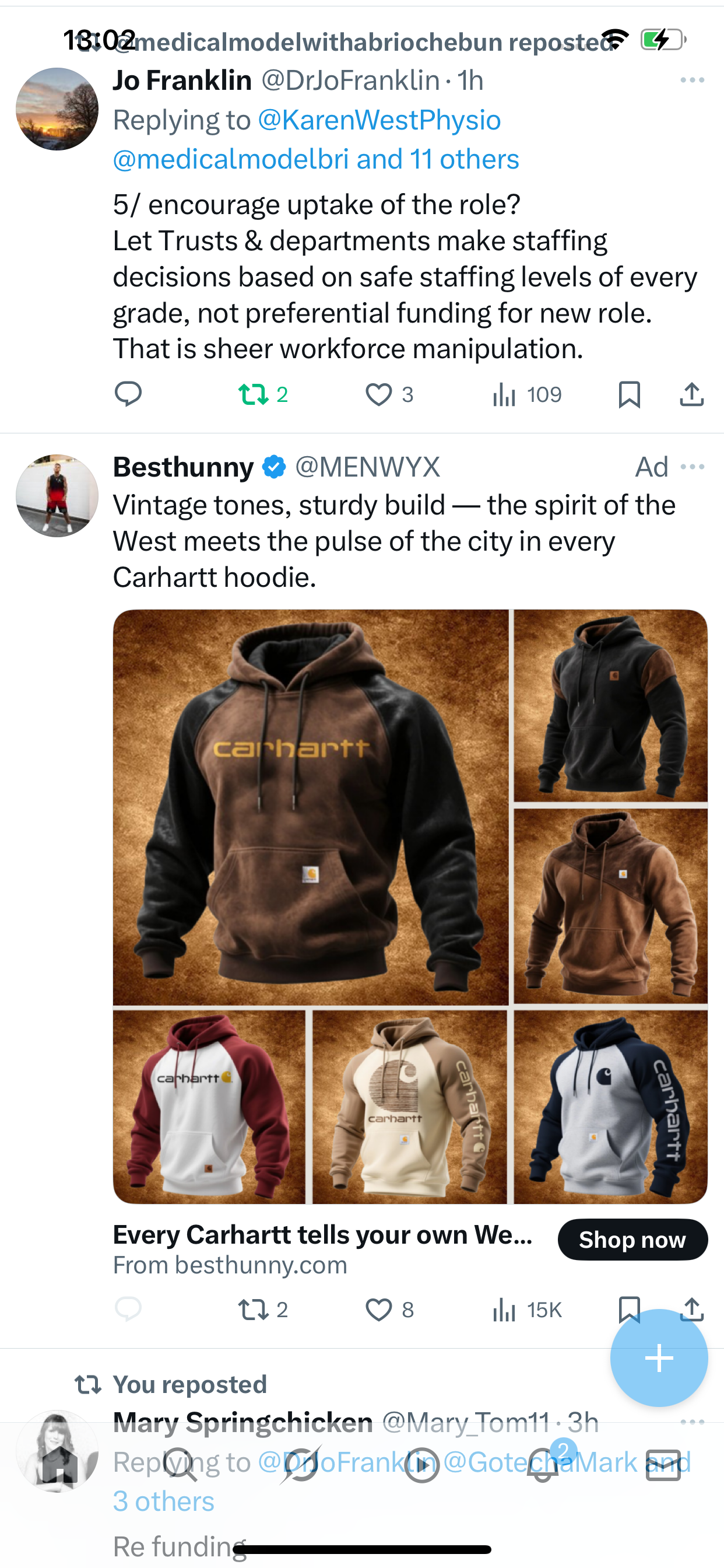View Jo Franklin's profile picture
724x1568 pixels.
(57, 109)
